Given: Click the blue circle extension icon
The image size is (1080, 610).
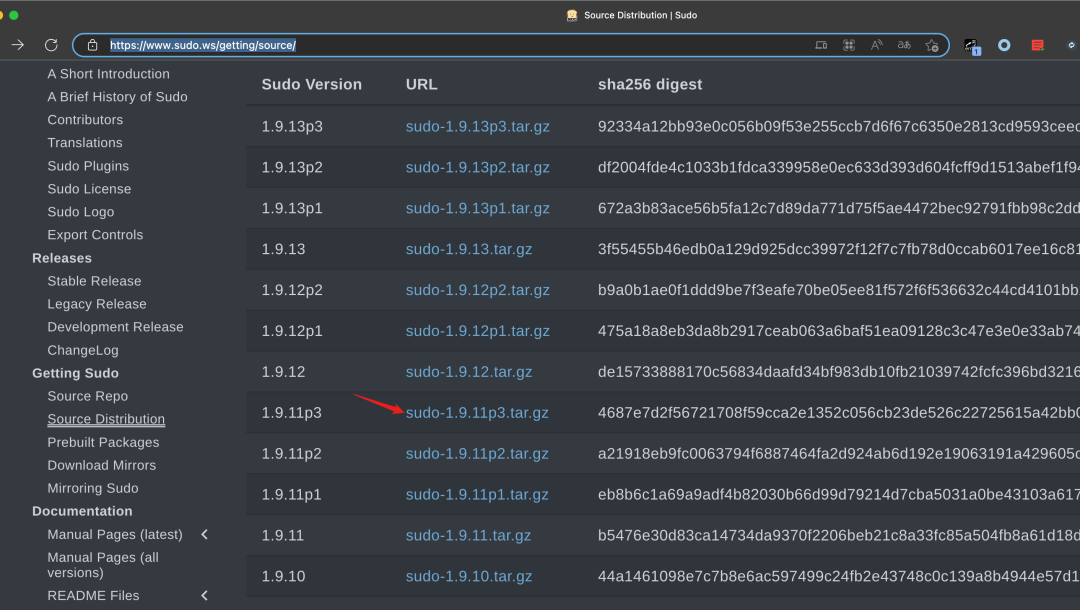Looking at the screenshot, I should [x=1004, y=45].
